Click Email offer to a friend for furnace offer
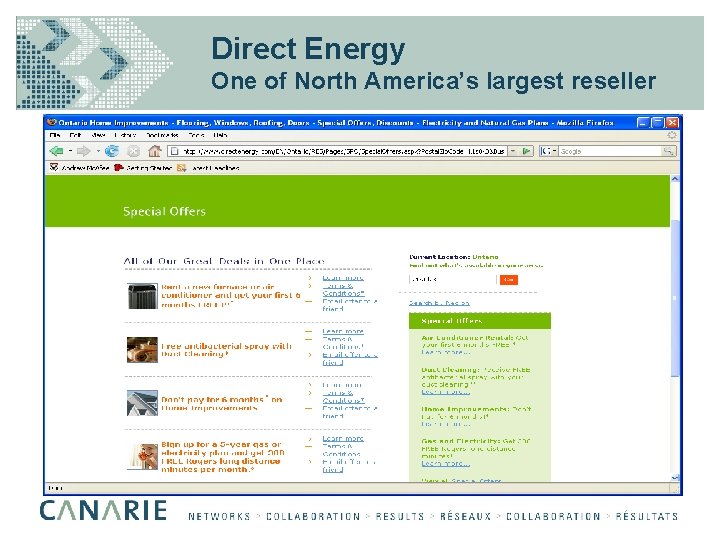Screen dimensions: 720x540 point(349,305)
